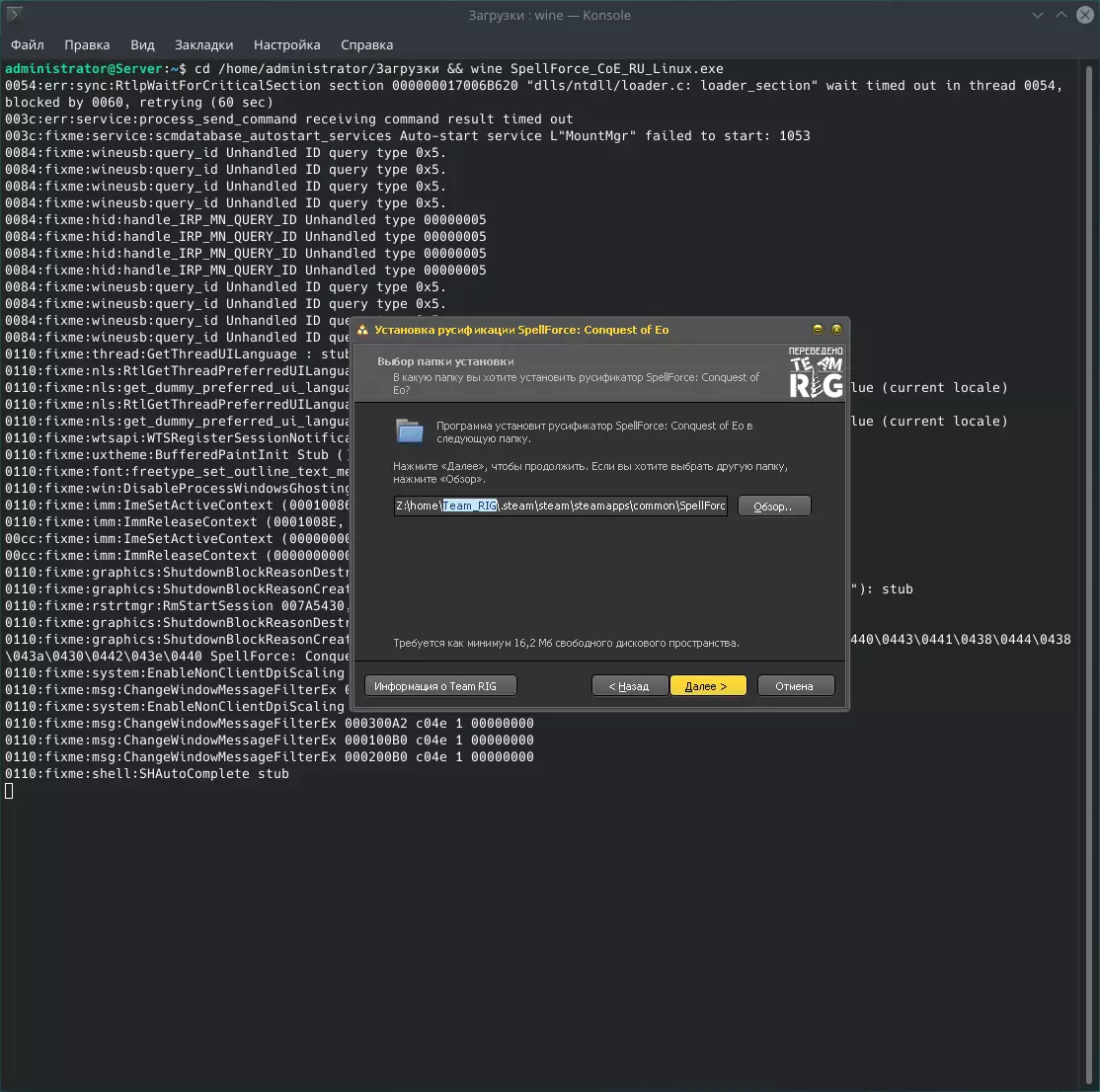Open the Правка menu

(x=87, y=44)
